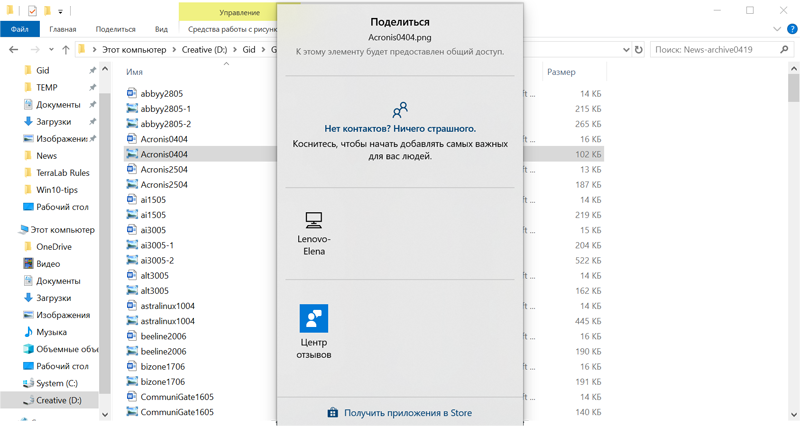
Task: Click the search field News-archive0419
Action: (715, 49)
